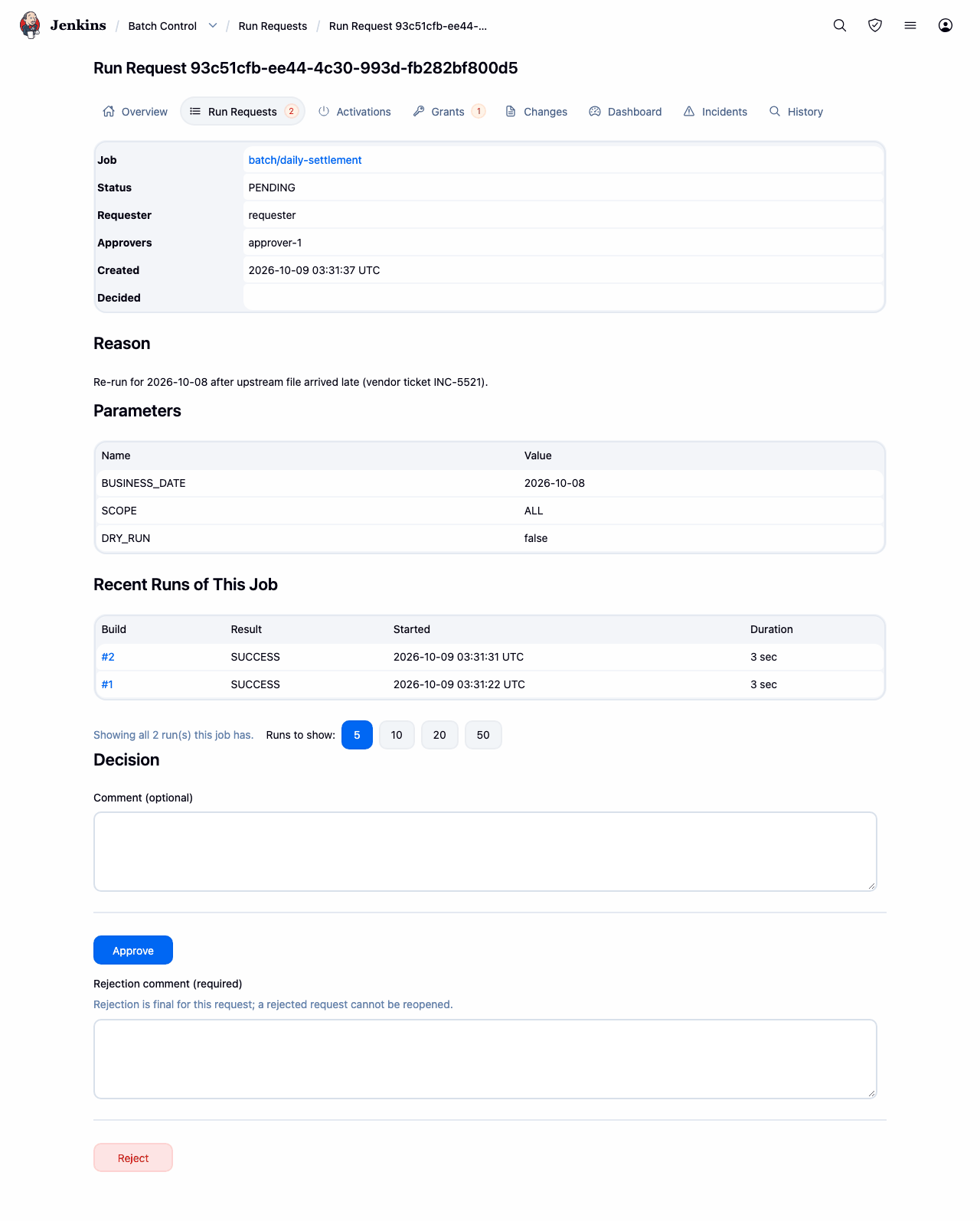Image resolution: width=980 pixels, height=1221 pixels.
Task: Switch to the Incidents tab
Action: point(715,112)
